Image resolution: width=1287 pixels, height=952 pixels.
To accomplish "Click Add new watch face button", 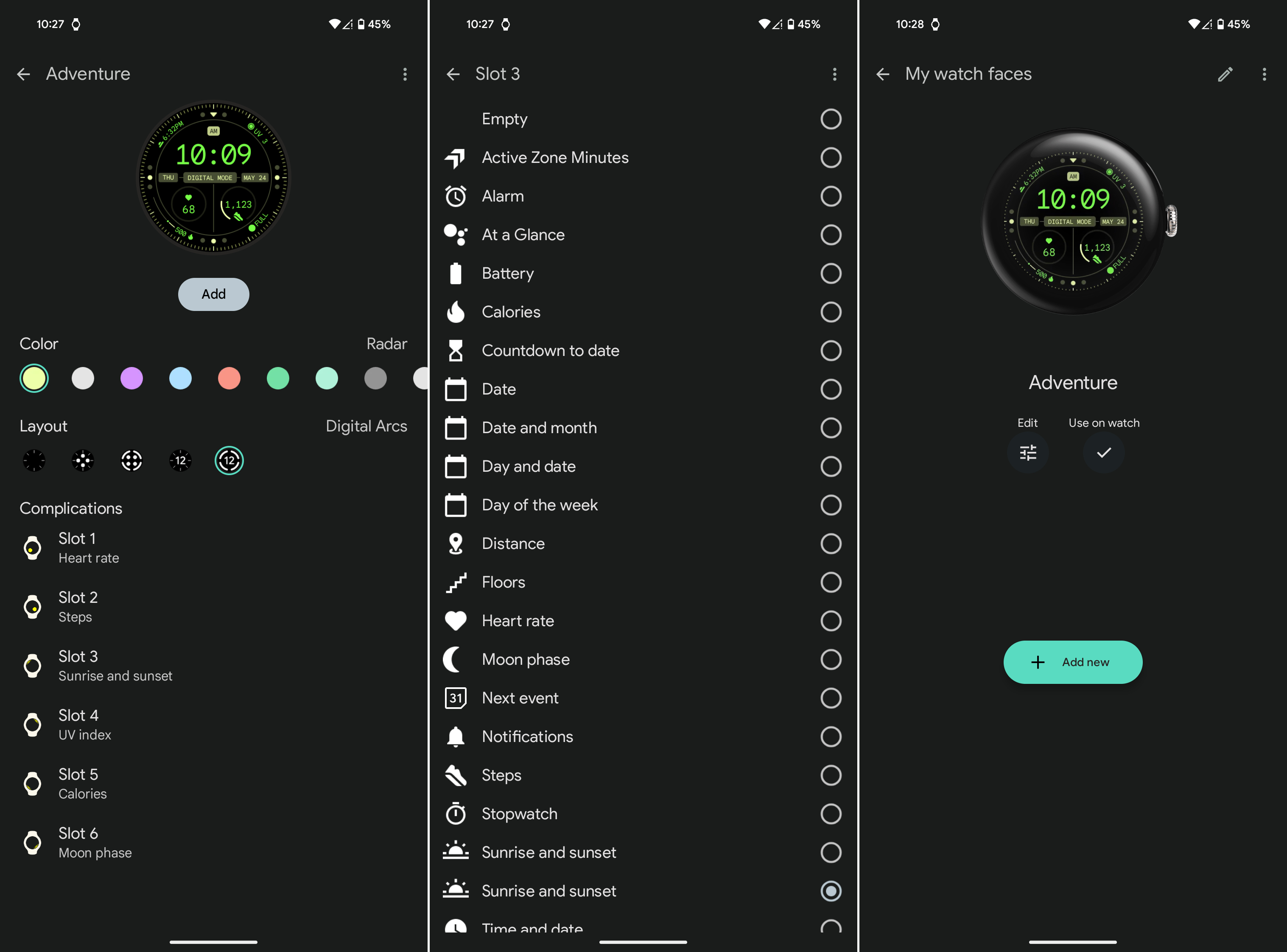I will coord(1073,661).
